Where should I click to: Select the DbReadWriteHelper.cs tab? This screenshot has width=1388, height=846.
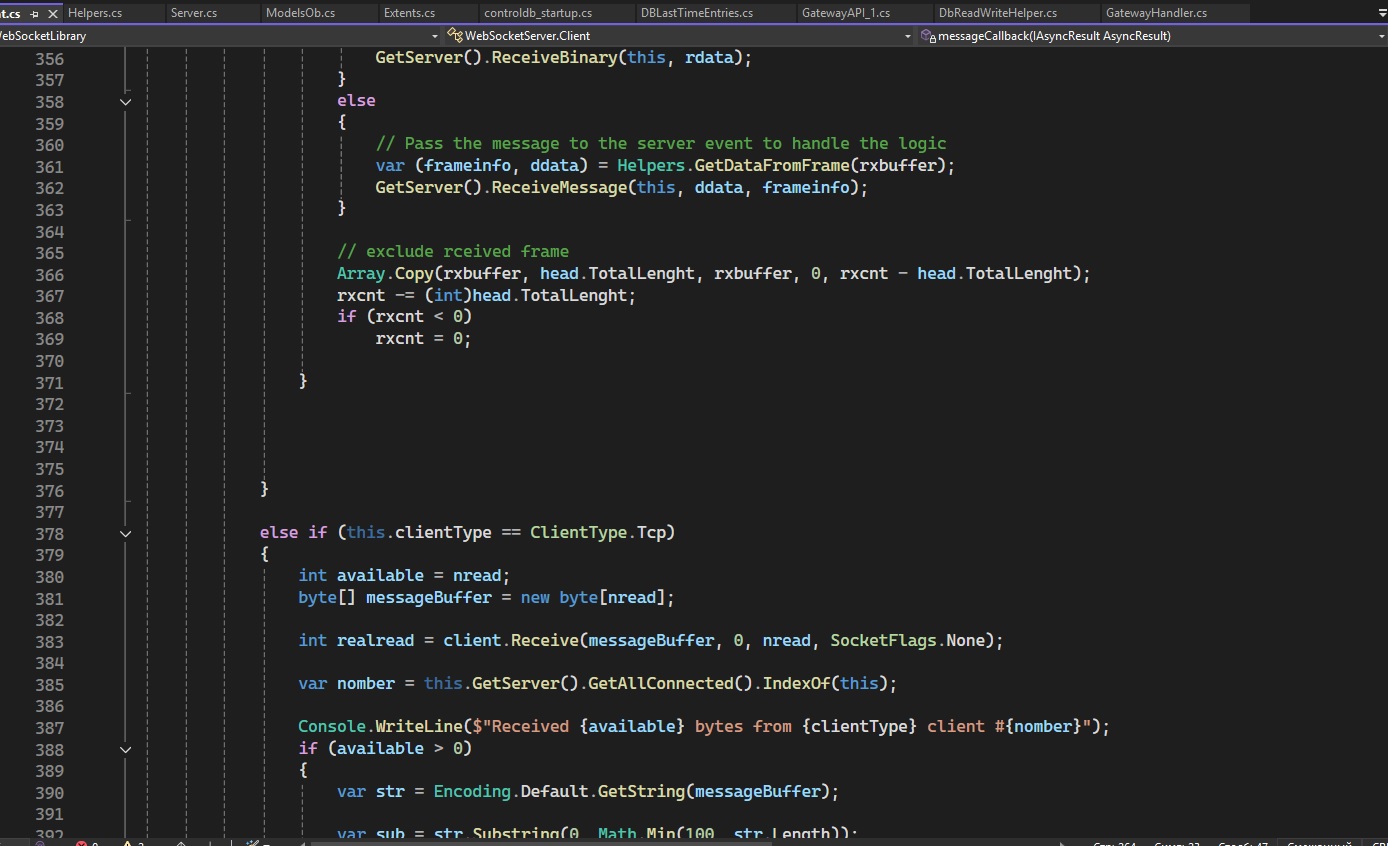pos(997,13)
